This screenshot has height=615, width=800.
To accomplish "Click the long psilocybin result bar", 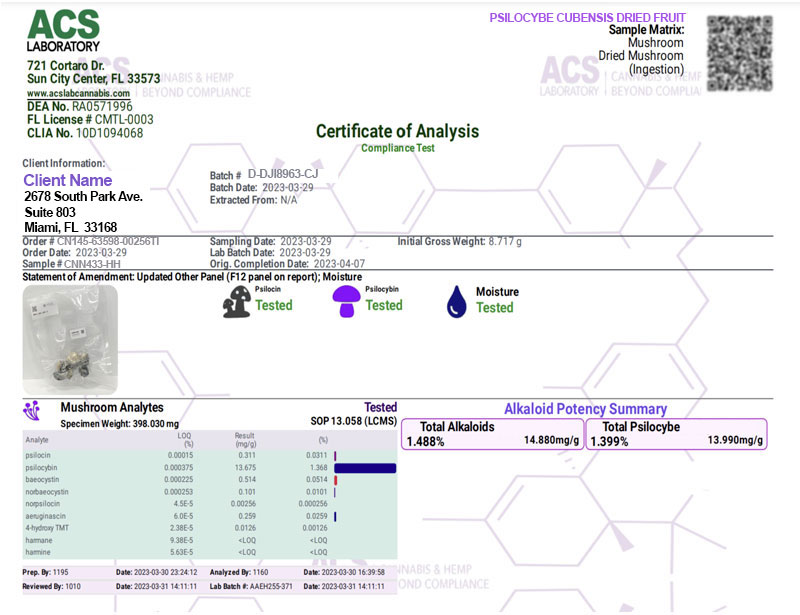I will pyautogui.click(x=367, y=467).
